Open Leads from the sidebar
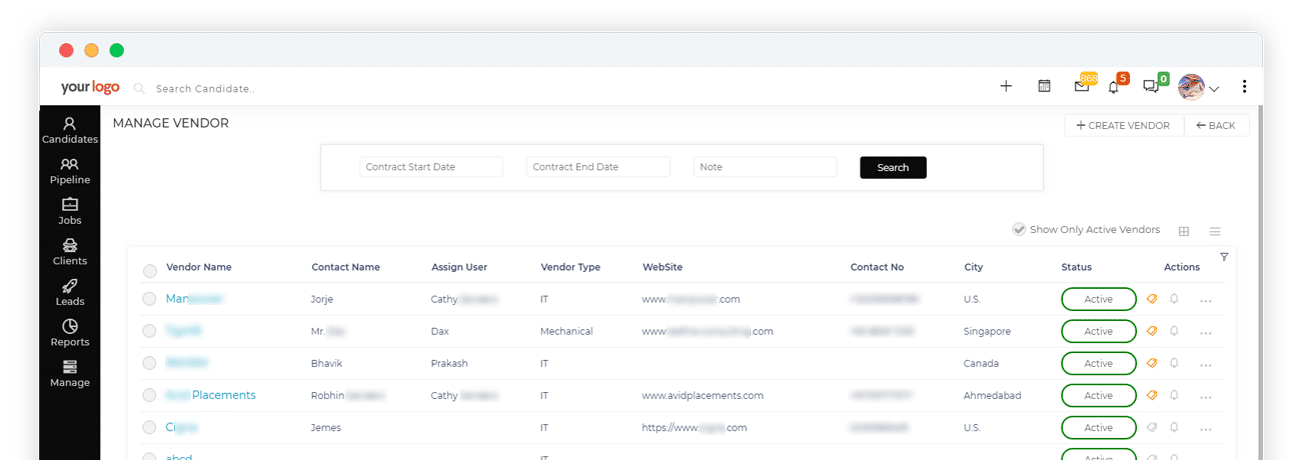This screenshot has height=460, width=1302. (x=69, y=293)
